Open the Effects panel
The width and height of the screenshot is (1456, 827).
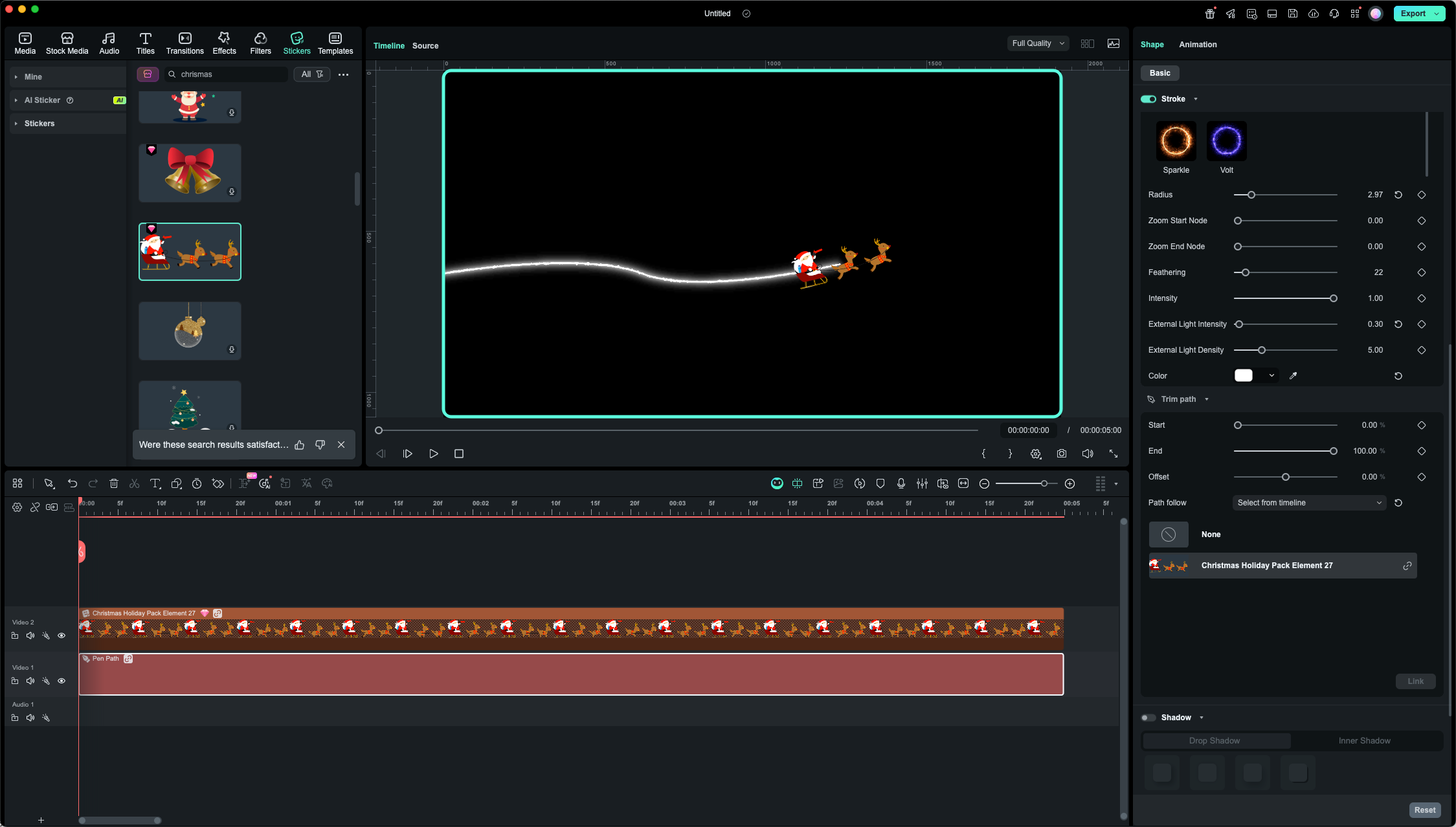click(x=224, y=43)
